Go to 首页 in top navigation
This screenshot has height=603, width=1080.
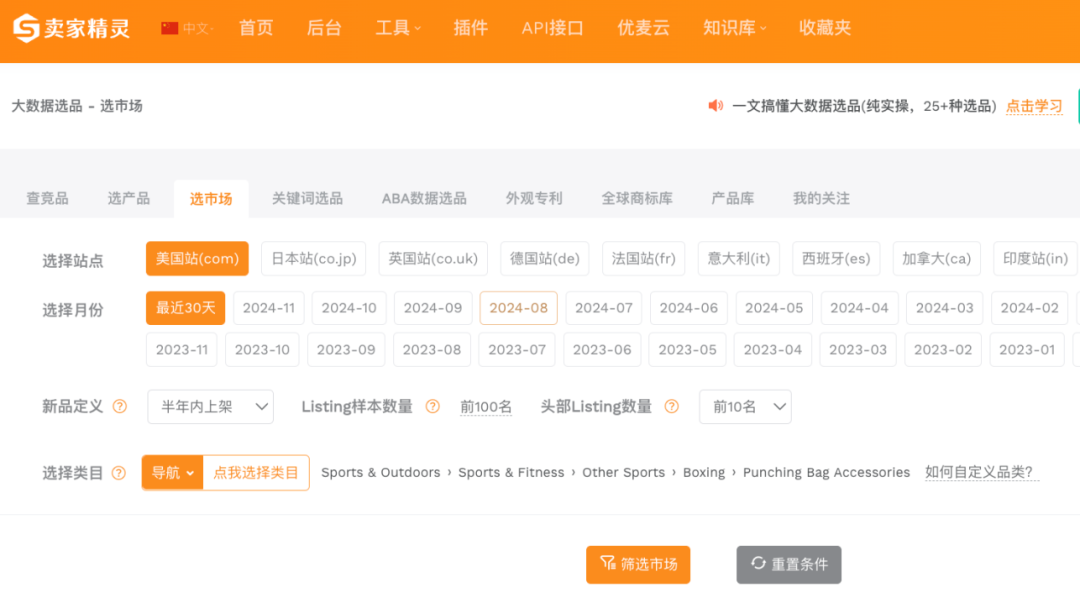click(x=256, y=28)
